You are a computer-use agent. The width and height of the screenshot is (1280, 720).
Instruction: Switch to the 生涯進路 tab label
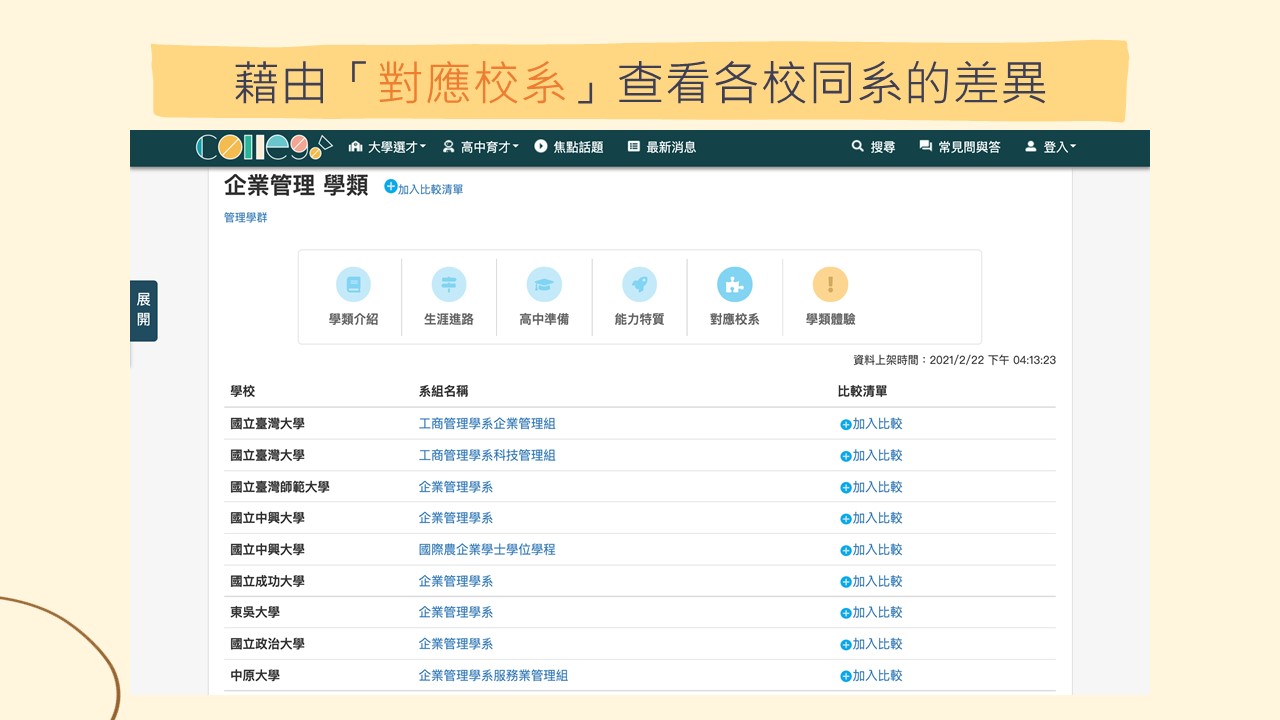pos(449,320)
